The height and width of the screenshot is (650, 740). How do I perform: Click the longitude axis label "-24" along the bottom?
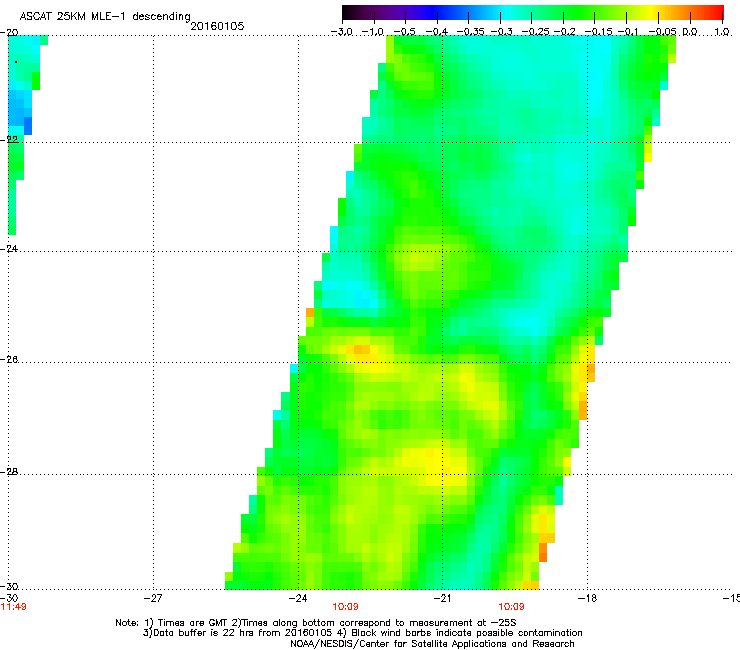298,598
